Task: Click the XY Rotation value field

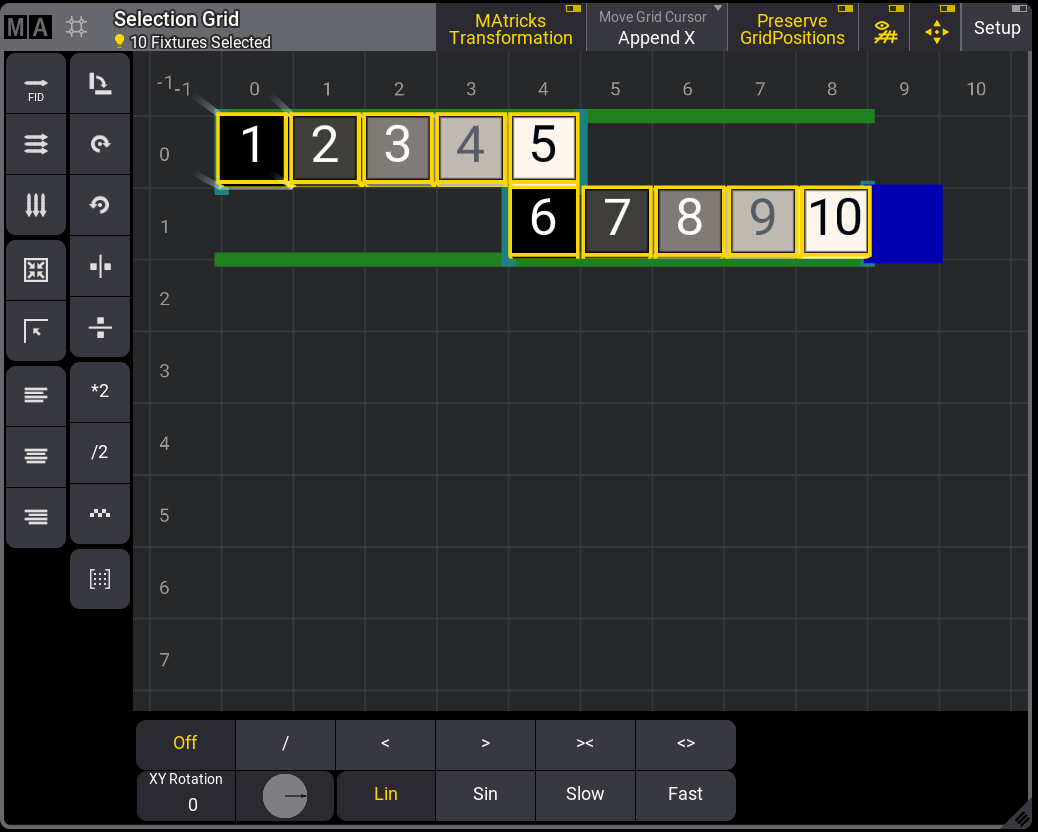Action: 186,796
